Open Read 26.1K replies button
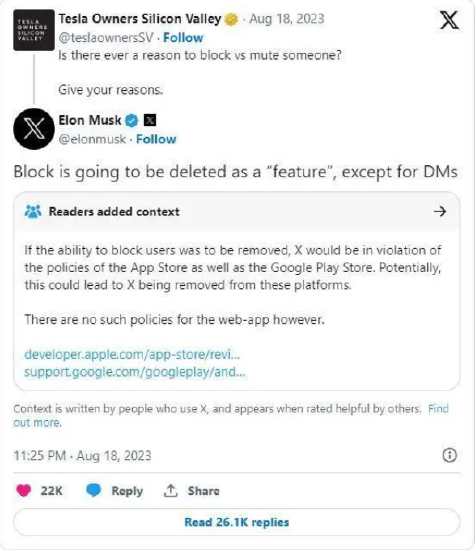Image resolution: width=475 pixels, height=550 pixels. (236, 522)
